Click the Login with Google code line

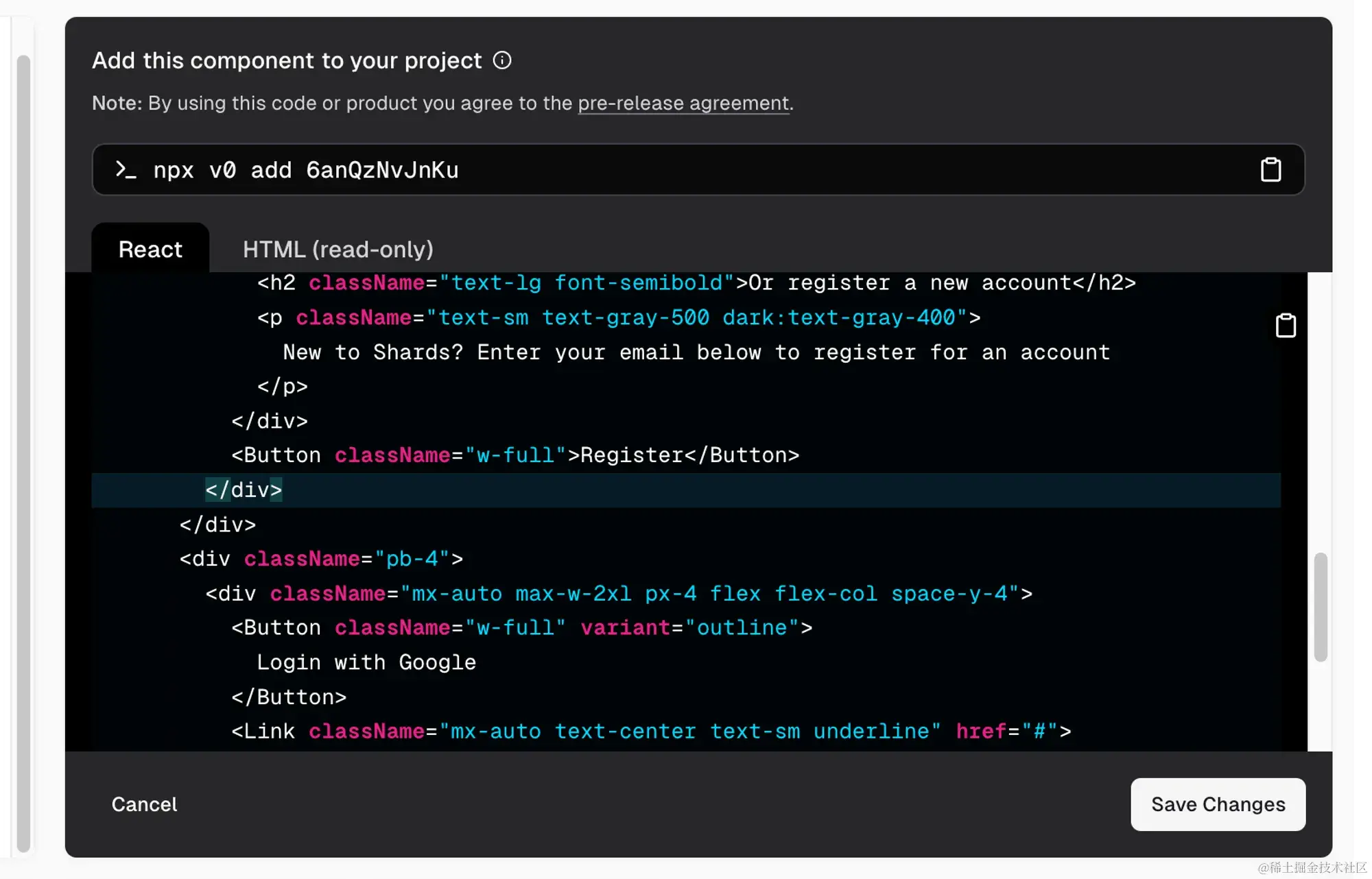pos(366,662)
